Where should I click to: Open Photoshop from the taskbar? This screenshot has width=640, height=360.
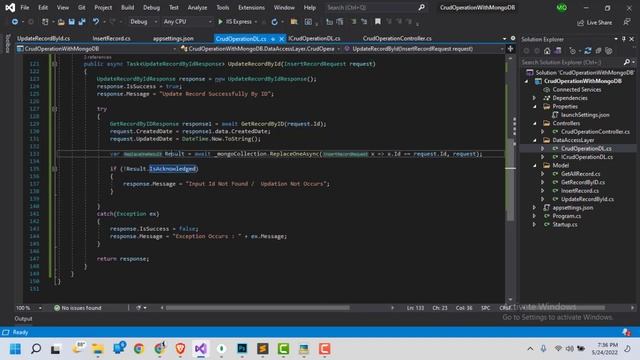click(242, 349)
